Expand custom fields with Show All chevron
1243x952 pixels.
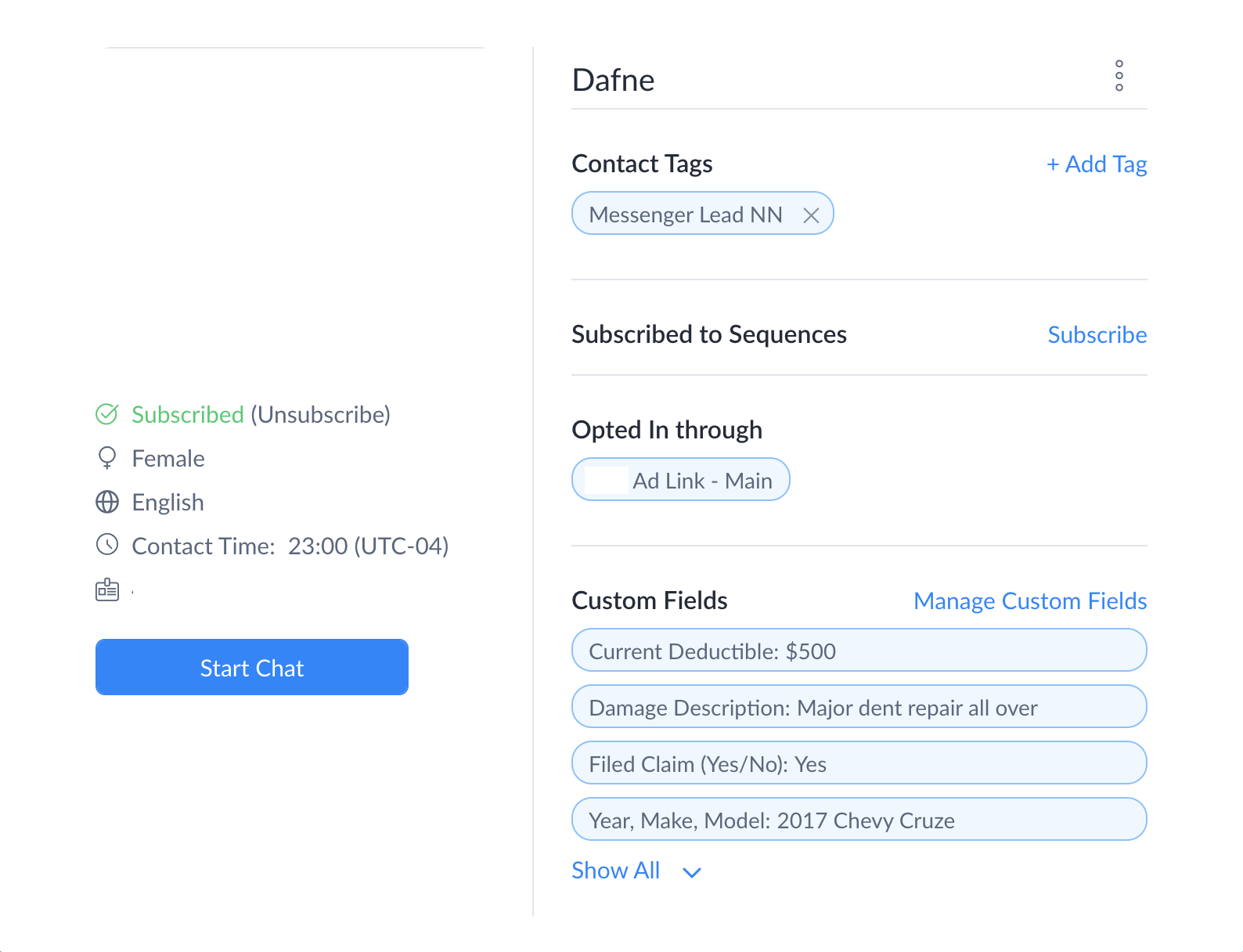click(692, 872)
